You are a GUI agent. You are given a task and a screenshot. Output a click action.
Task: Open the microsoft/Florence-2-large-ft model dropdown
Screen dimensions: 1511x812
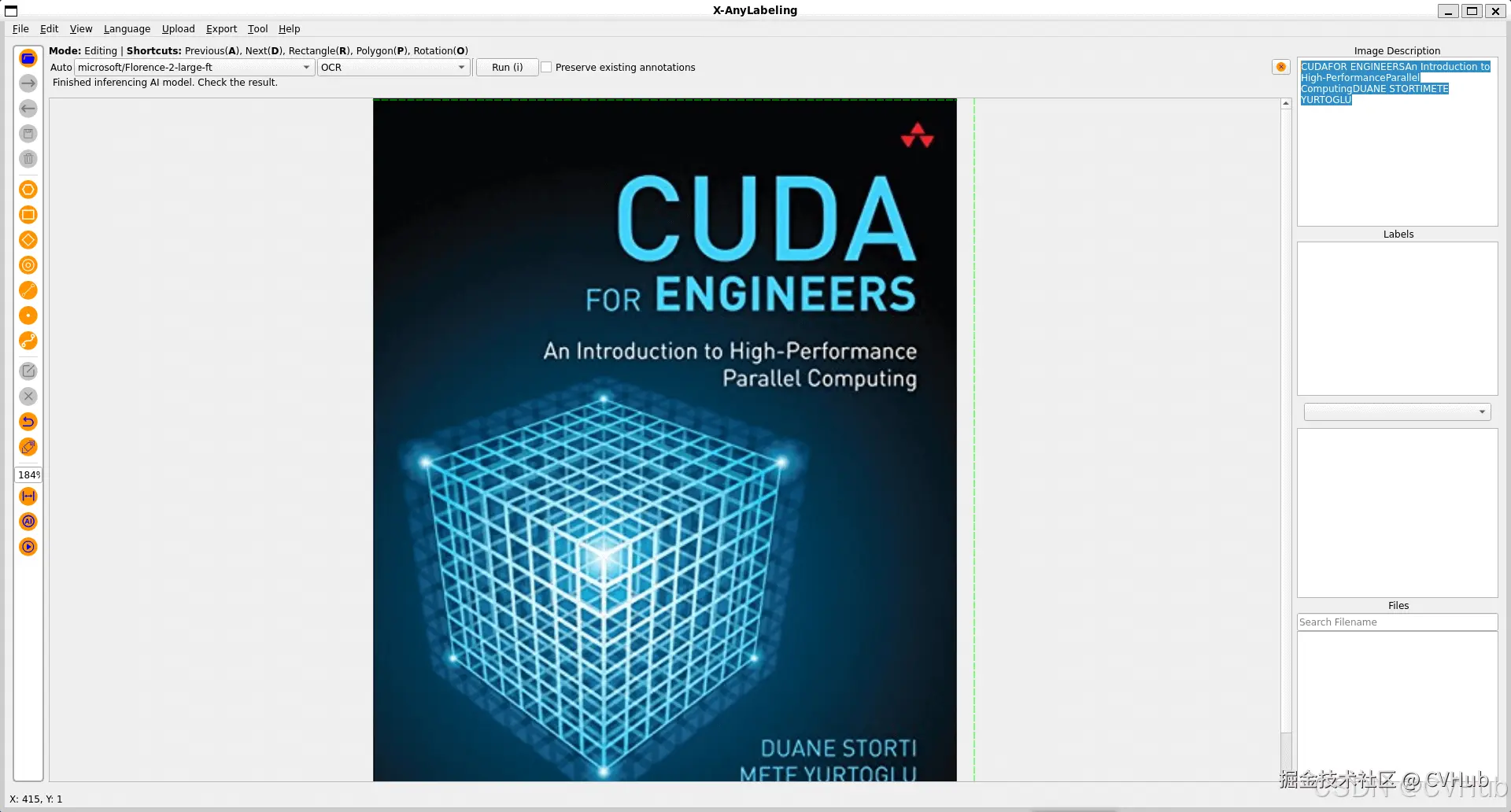tap(194, 68)
